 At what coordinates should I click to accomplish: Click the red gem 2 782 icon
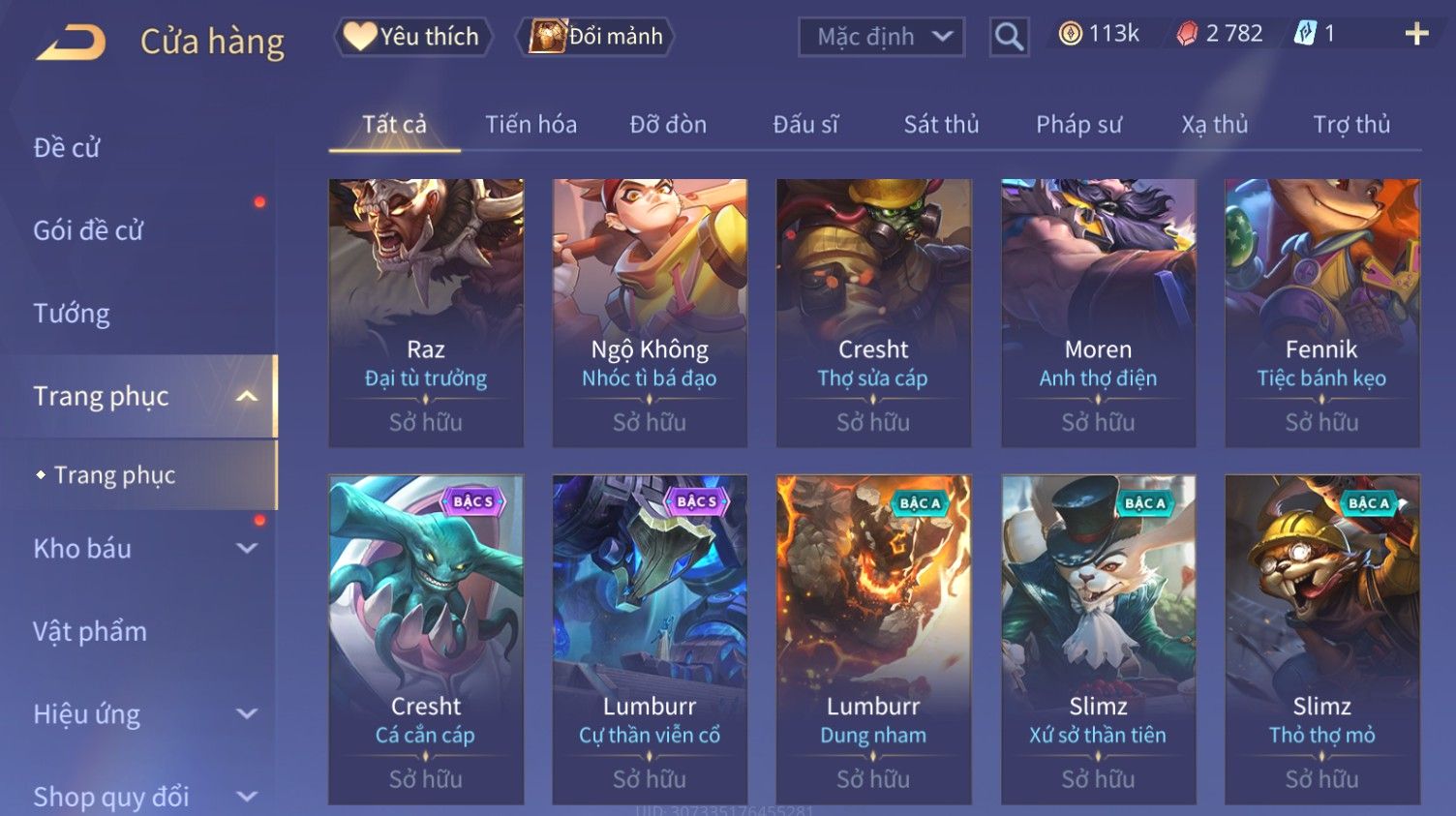(x=1186, y=34)
